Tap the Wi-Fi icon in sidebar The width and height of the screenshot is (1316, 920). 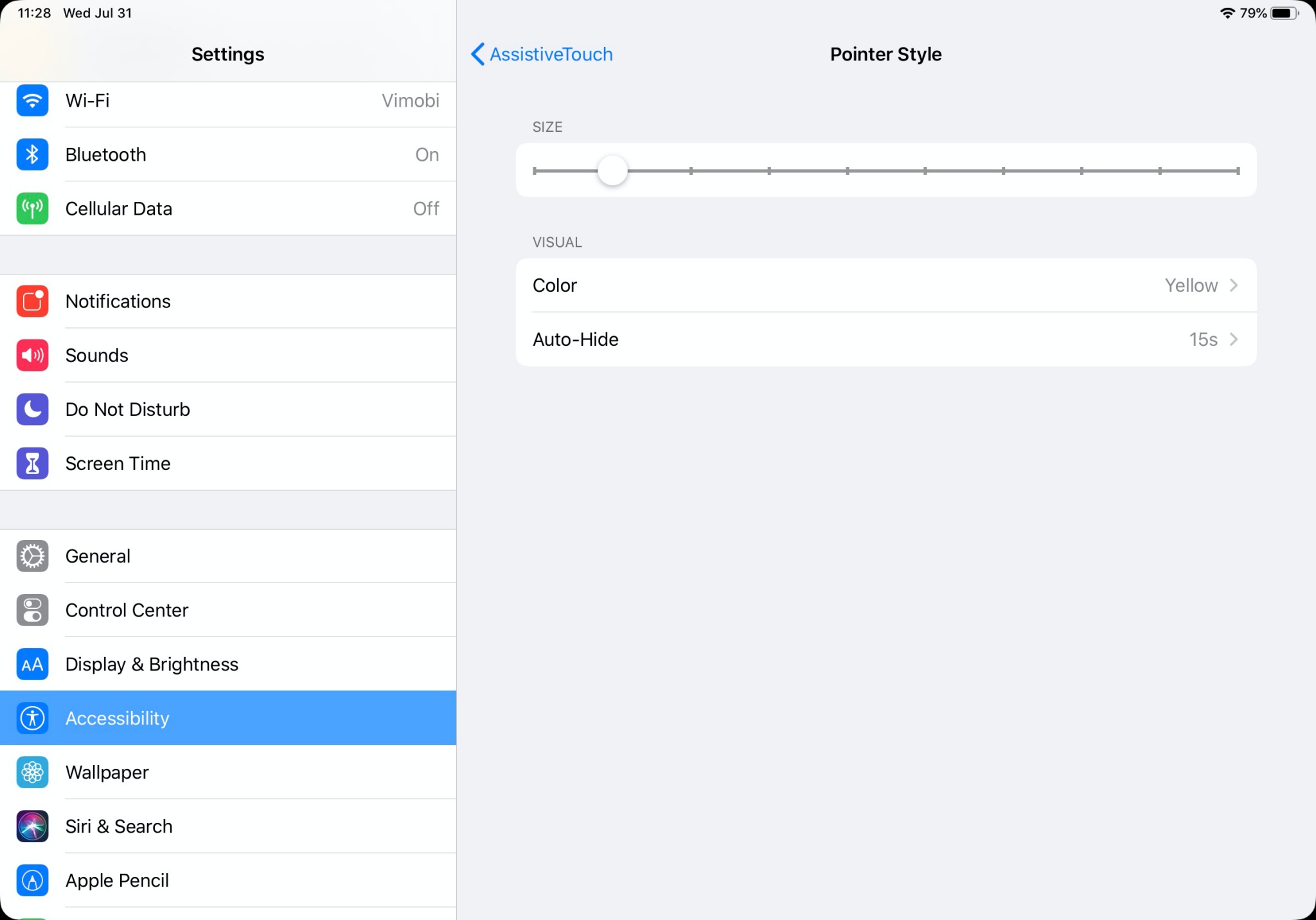[x=32, y=100]
